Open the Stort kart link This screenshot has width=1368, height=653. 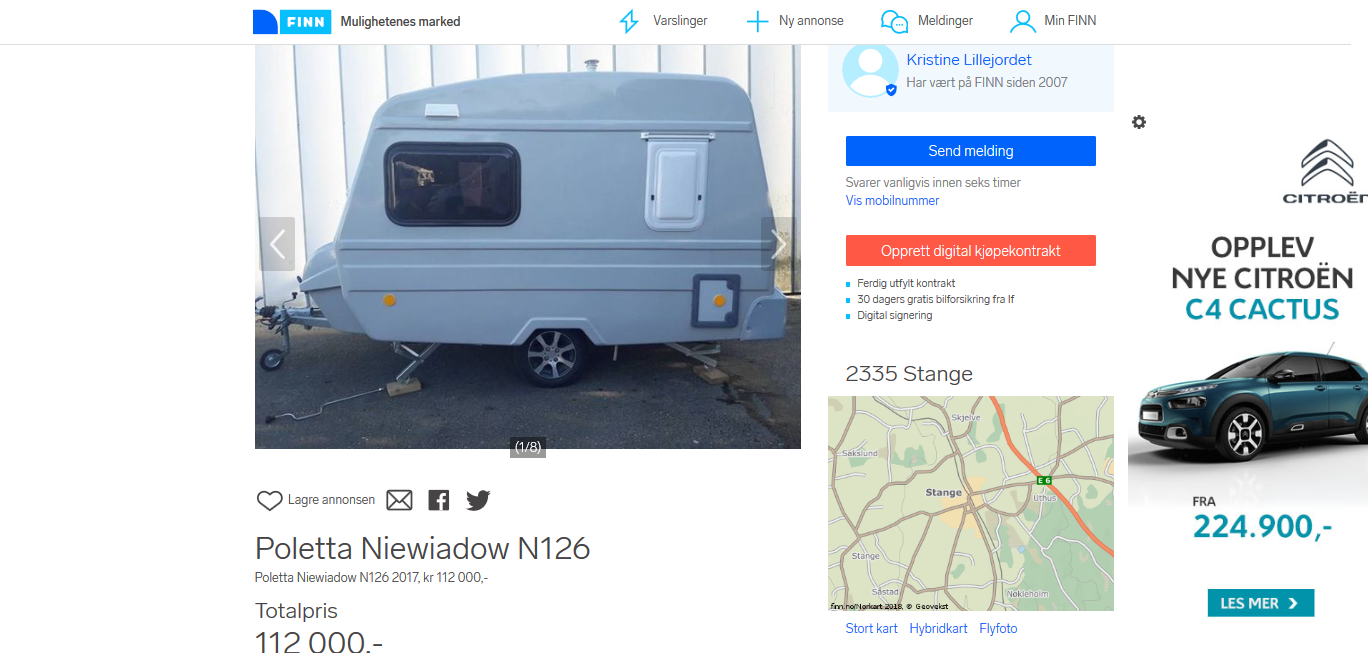[871, 628]
